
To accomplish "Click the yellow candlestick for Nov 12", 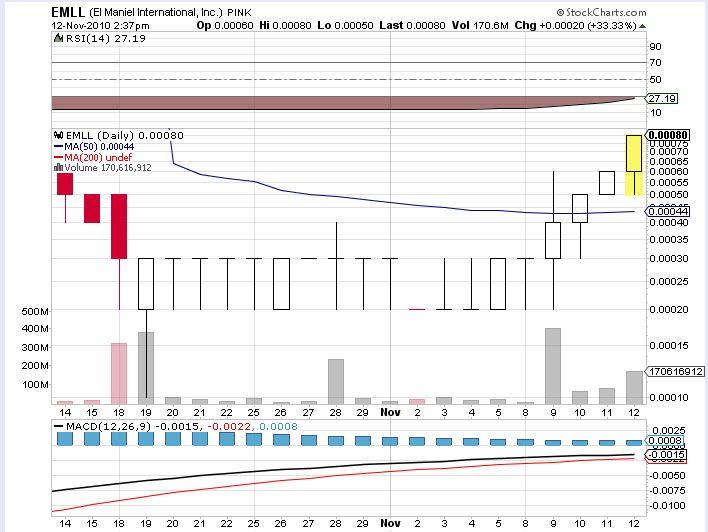I will 633,165.
